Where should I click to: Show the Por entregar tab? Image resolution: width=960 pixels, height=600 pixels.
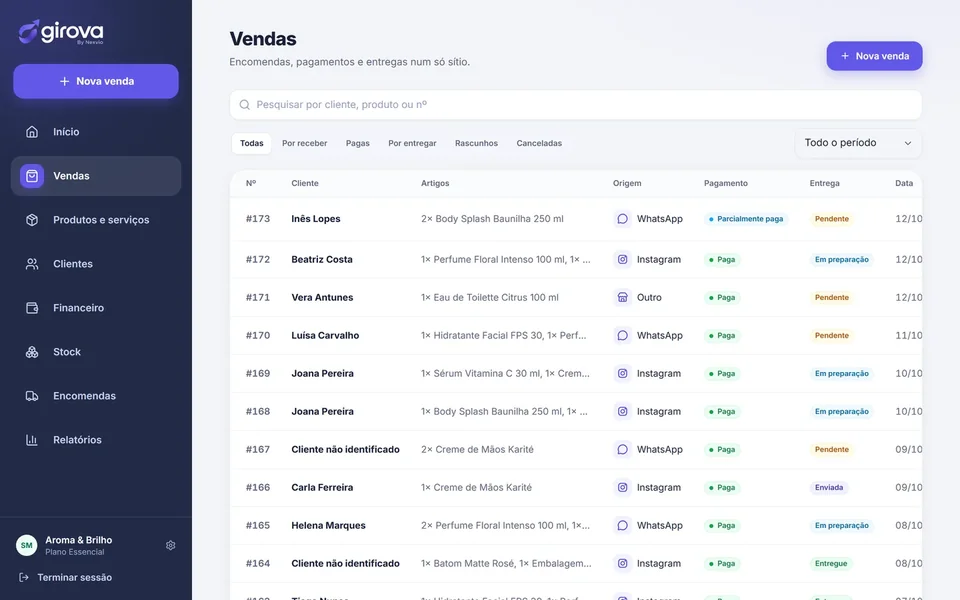pyautogui.click(x=412, y=143)
